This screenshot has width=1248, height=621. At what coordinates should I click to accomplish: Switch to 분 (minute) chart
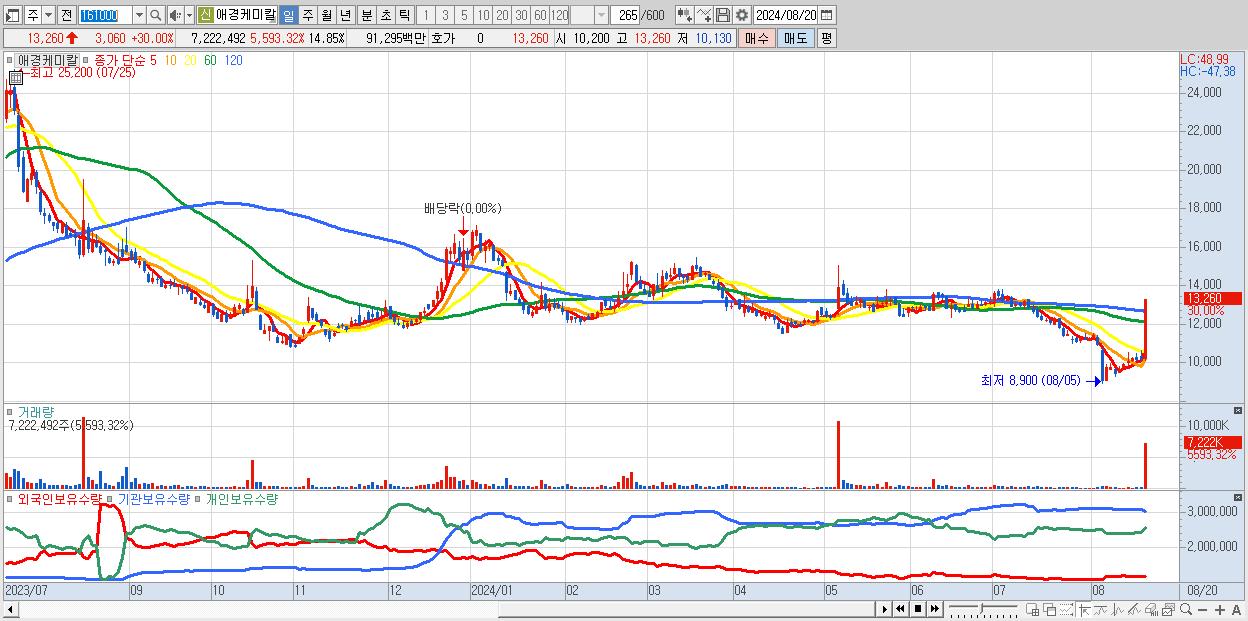click(366, 15)
